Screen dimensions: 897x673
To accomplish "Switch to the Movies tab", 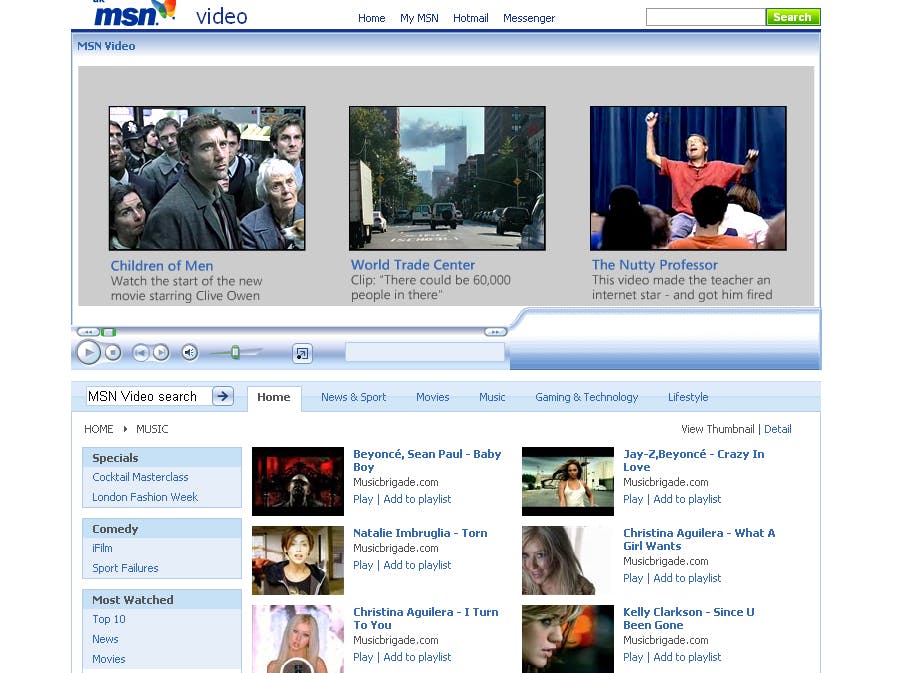I will 432,397.
